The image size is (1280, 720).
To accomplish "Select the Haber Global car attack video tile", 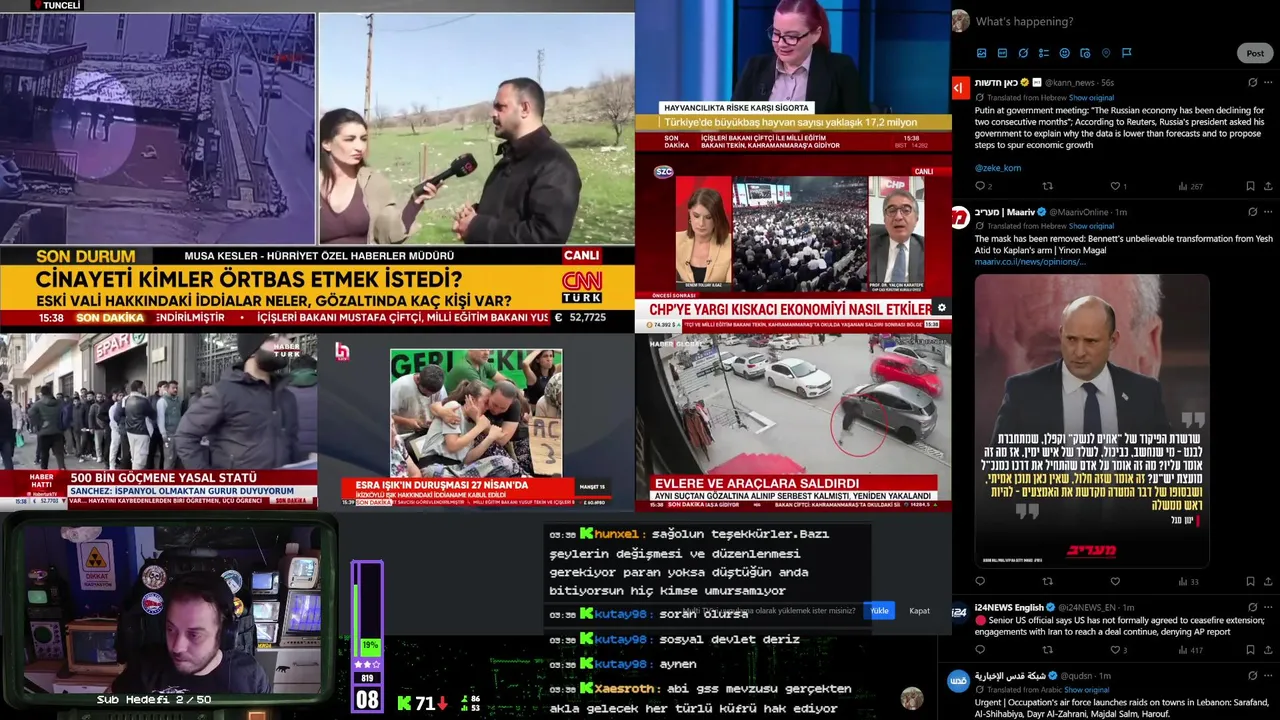I will [x=793, y=421].
